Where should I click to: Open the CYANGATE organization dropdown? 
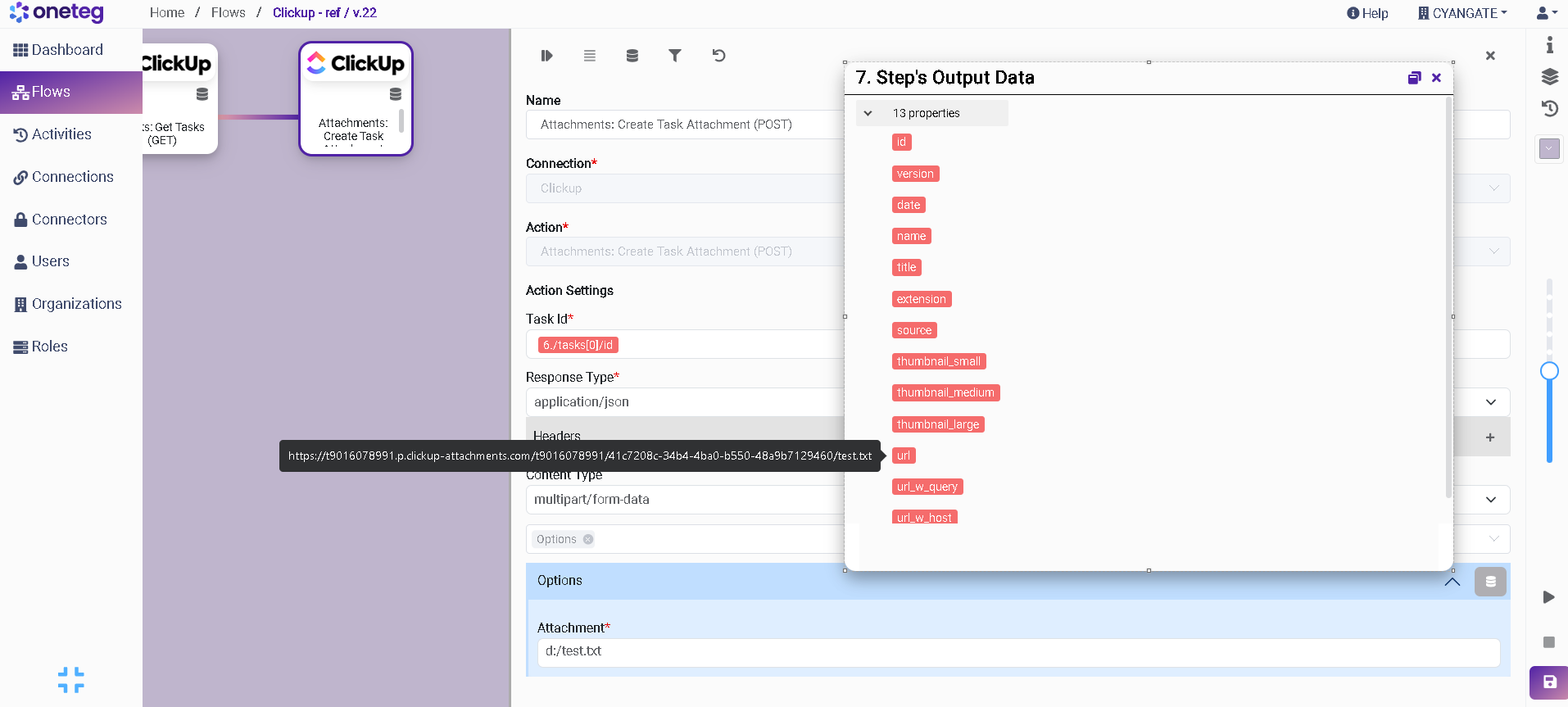point(1463,13)
